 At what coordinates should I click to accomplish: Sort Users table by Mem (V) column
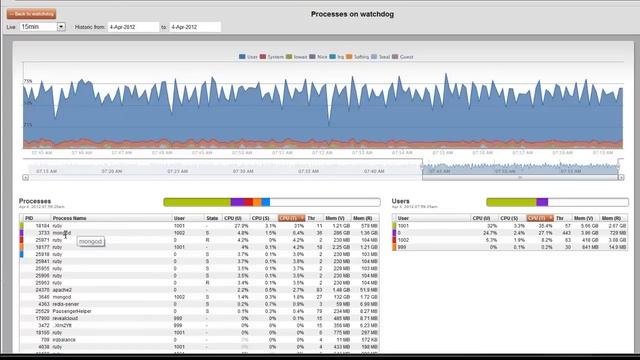[x=586, y=218]
